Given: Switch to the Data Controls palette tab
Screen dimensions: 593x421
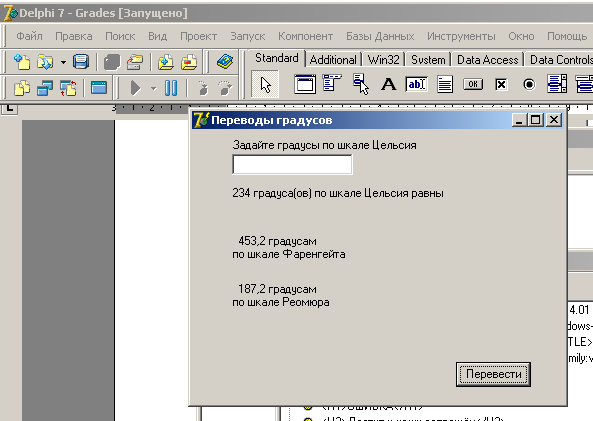Looking at the screenshot, I should [x=560, y=60].
